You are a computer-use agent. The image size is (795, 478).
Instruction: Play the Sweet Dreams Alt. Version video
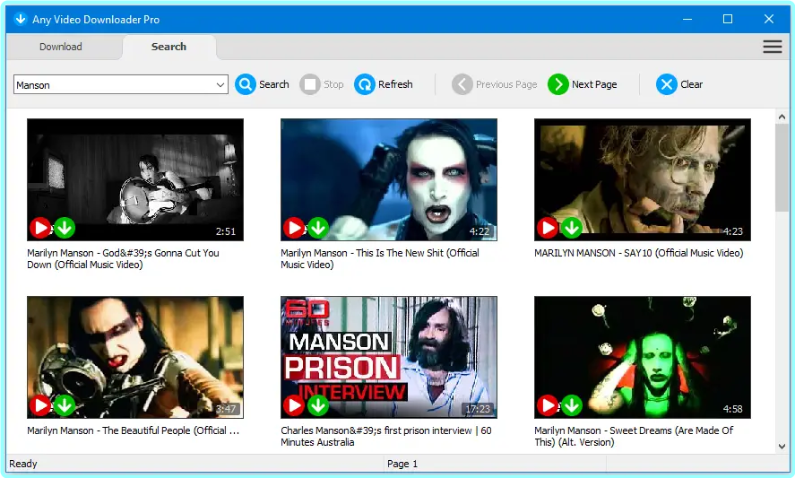[x=547, y=405]
